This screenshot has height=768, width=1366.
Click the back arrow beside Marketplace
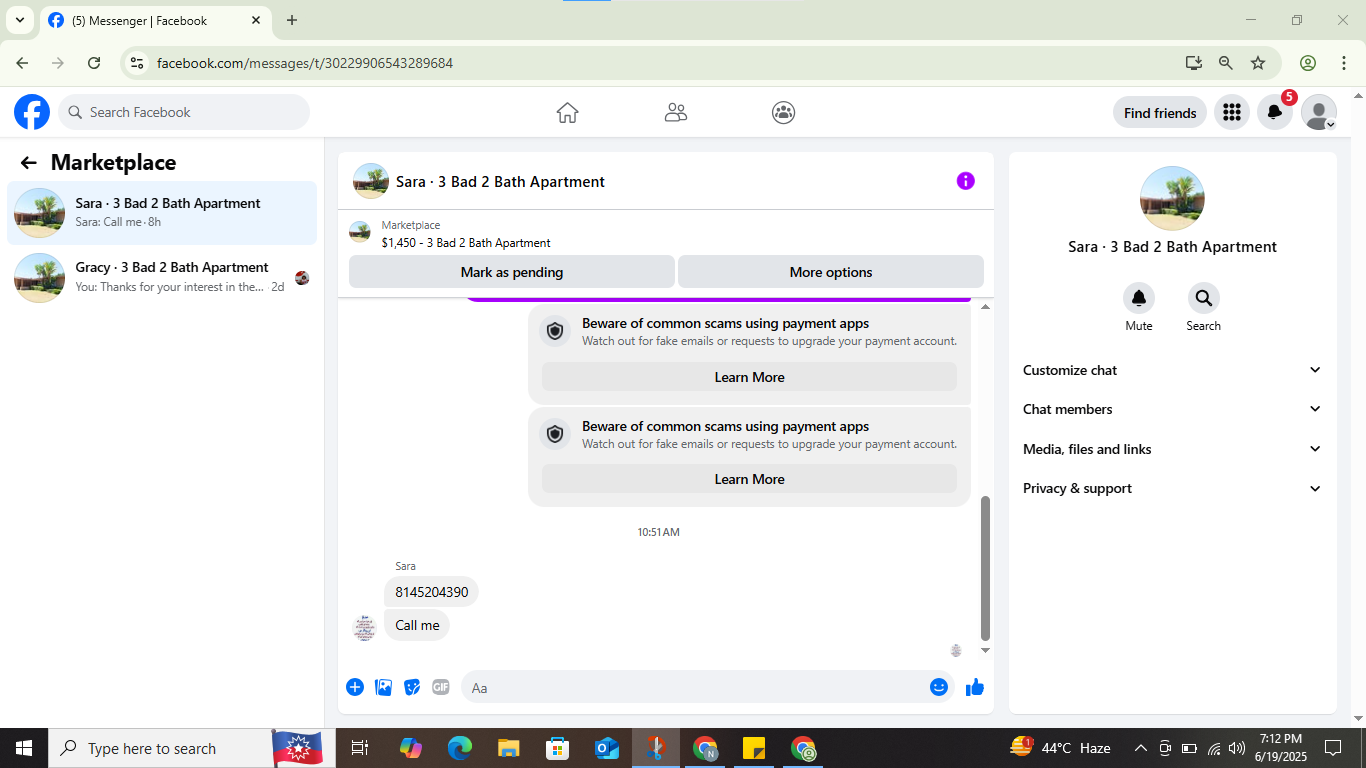[x=28, y=163]
